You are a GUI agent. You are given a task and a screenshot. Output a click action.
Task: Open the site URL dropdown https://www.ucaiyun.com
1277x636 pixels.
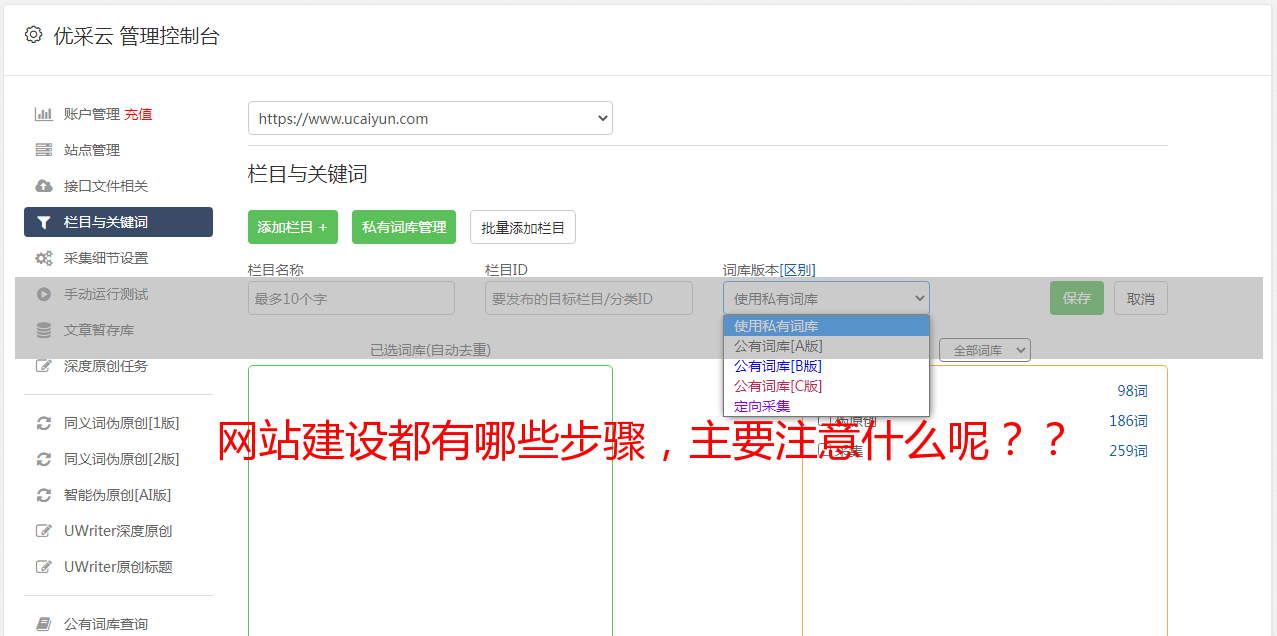[430, 118]
